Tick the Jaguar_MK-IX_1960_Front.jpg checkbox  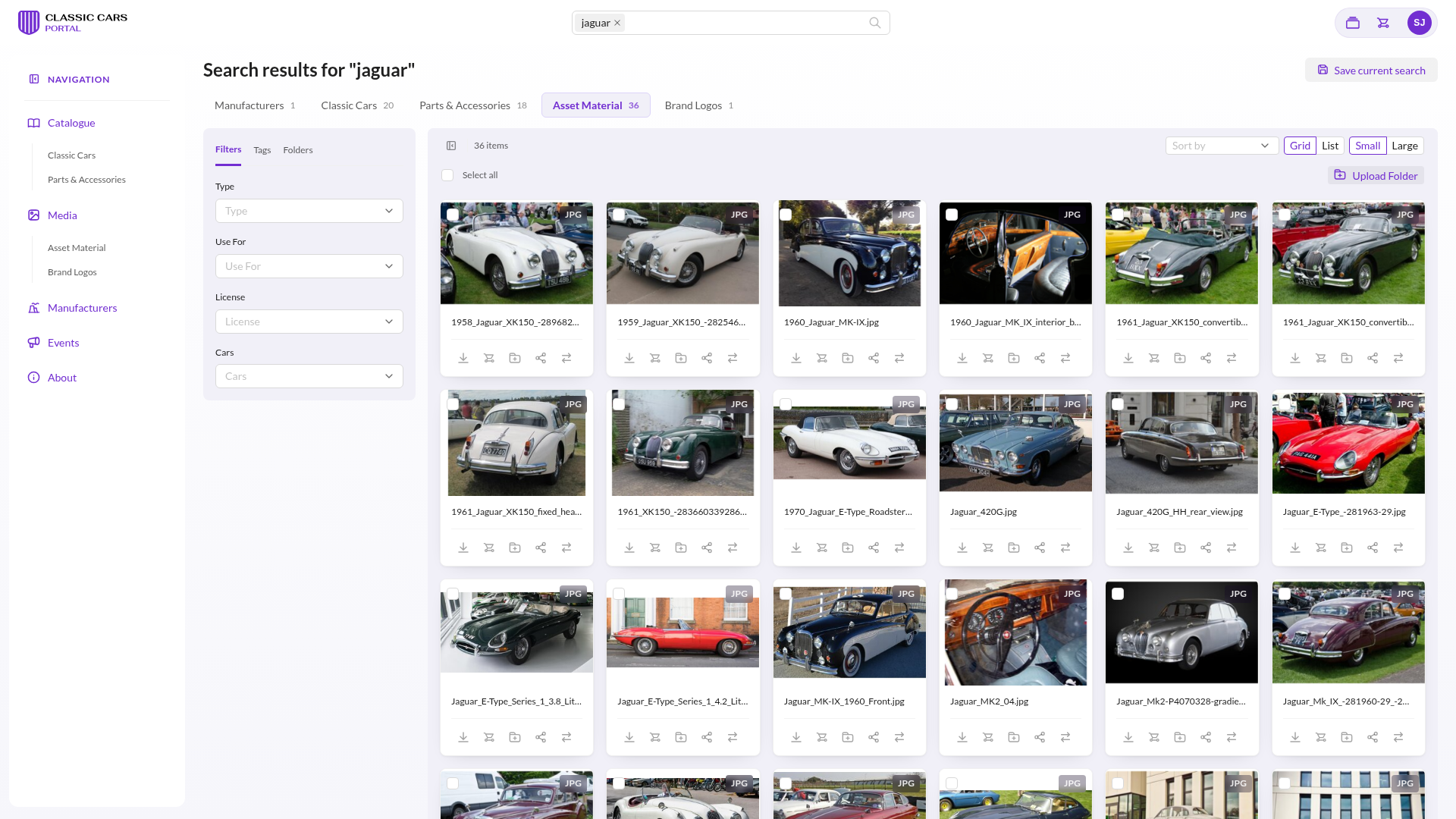point(786,594)
